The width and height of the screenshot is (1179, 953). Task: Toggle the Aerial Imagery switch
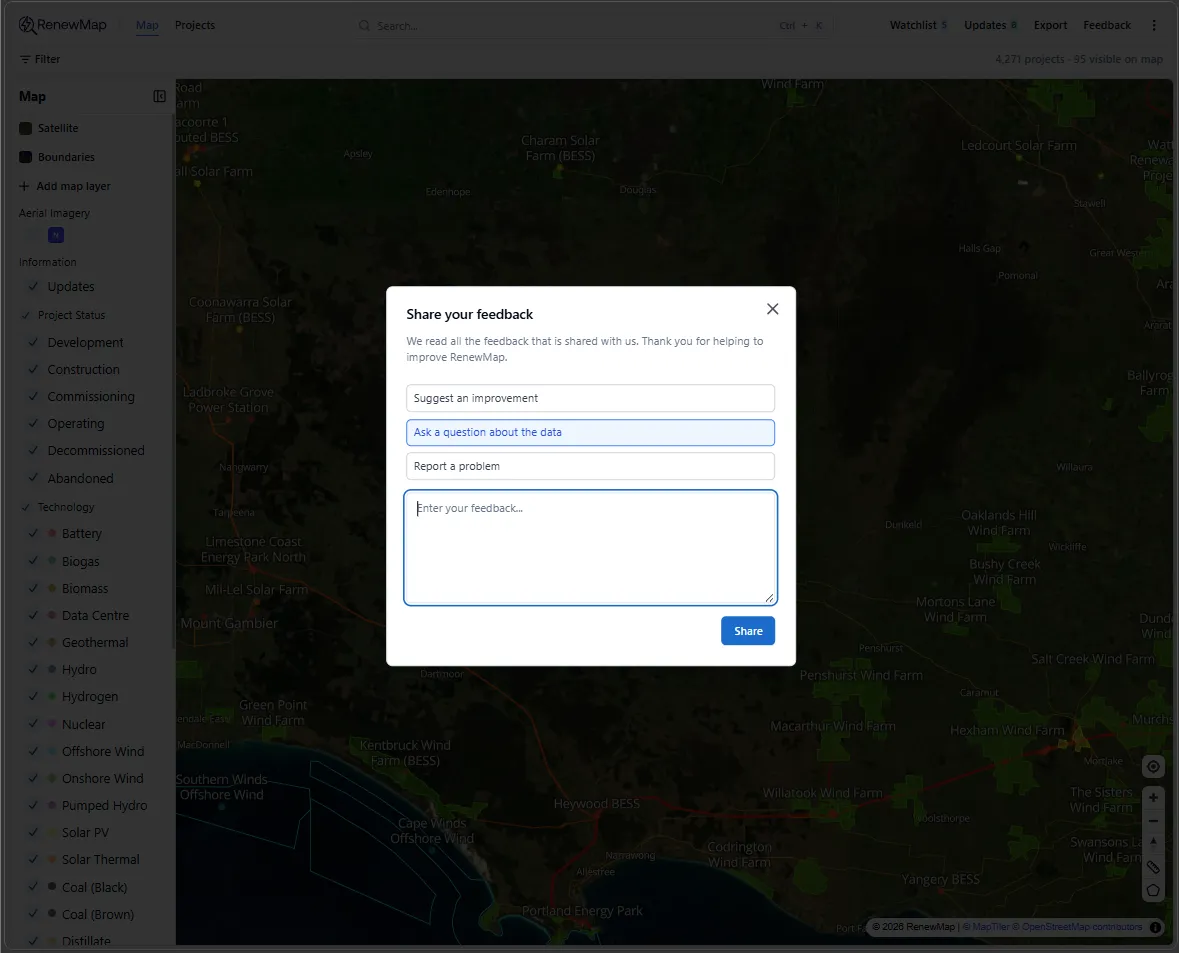pos(55,235)
